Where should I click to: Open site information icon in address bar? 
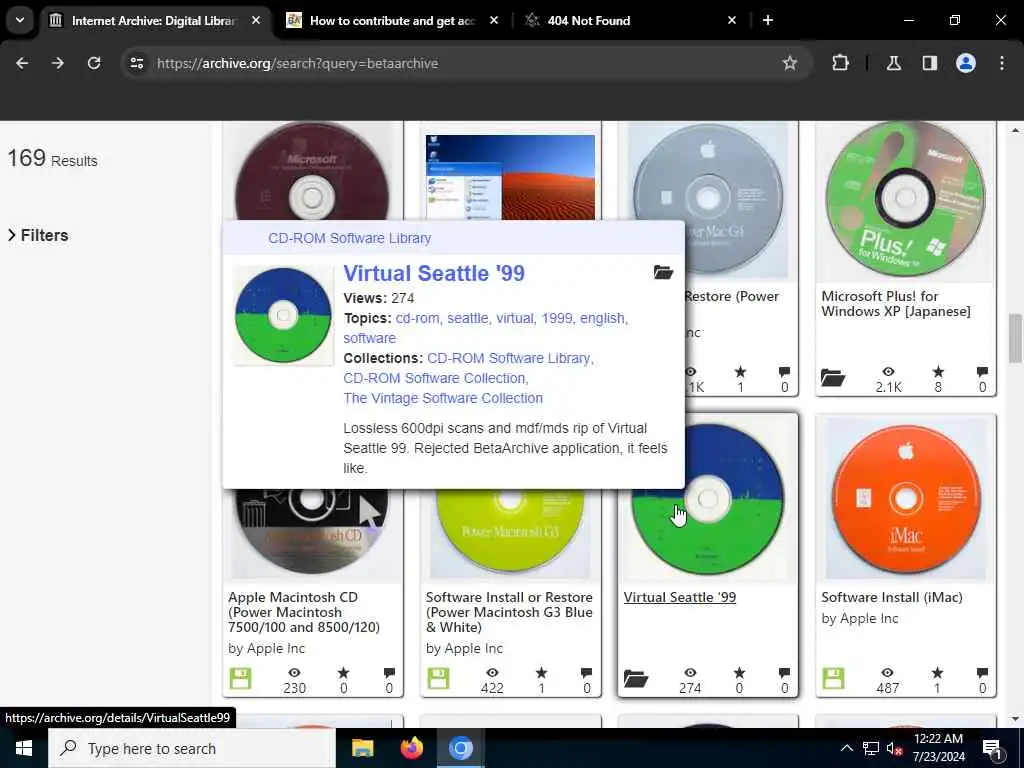pyautogui.click(x=136, y=63)
